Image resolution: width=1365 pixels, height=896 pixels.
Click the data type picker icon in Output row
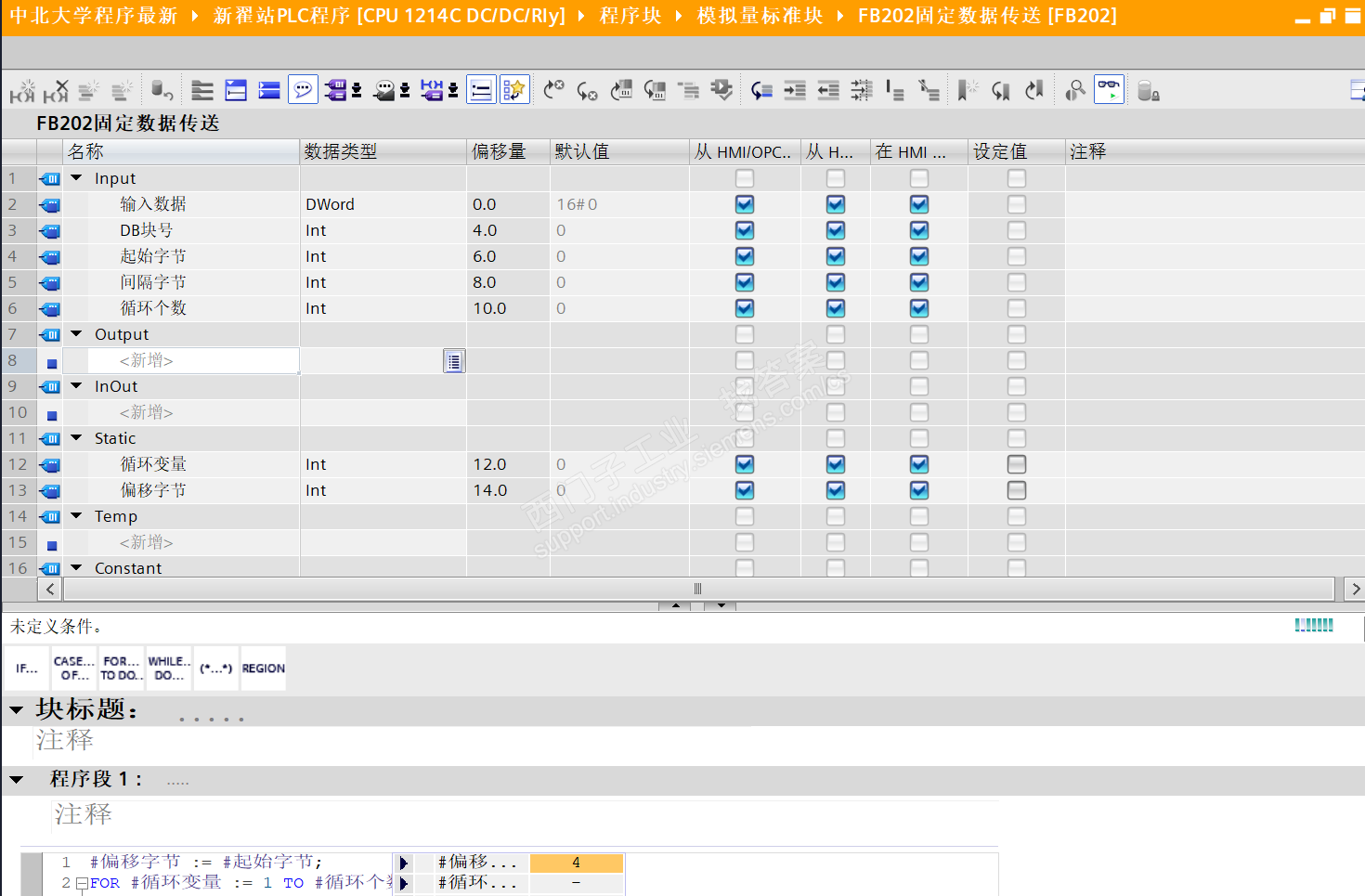(x=453, y=361)
